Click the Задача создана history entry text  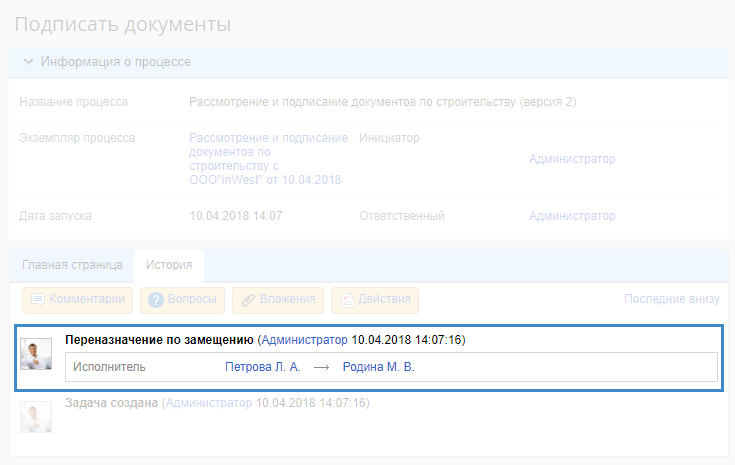coord(111,403)
